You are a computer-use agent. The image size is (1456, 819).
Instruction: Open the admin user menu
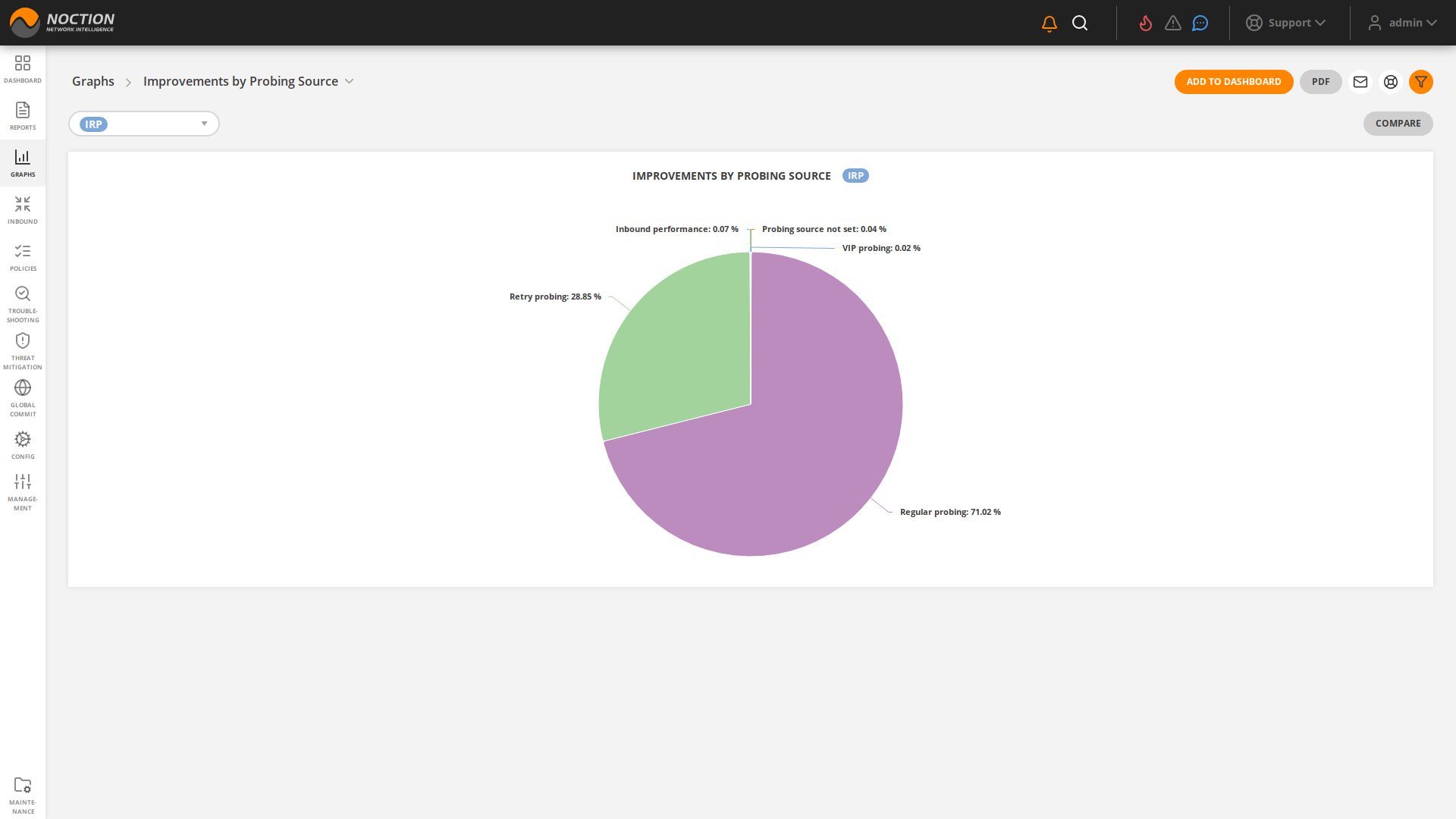tap(1402, 23)
